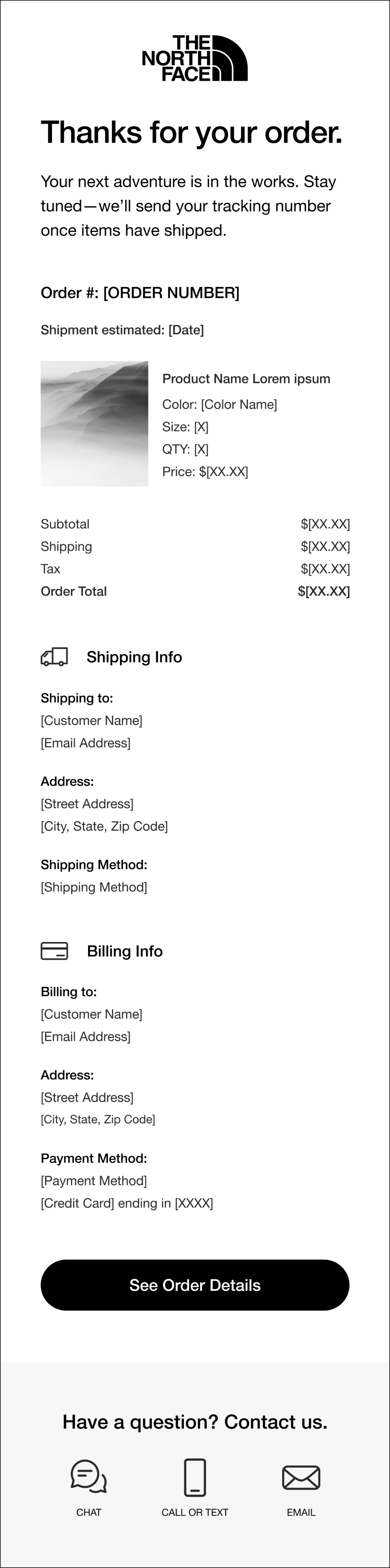Click the Shipping Info heading

pos(134,657)
